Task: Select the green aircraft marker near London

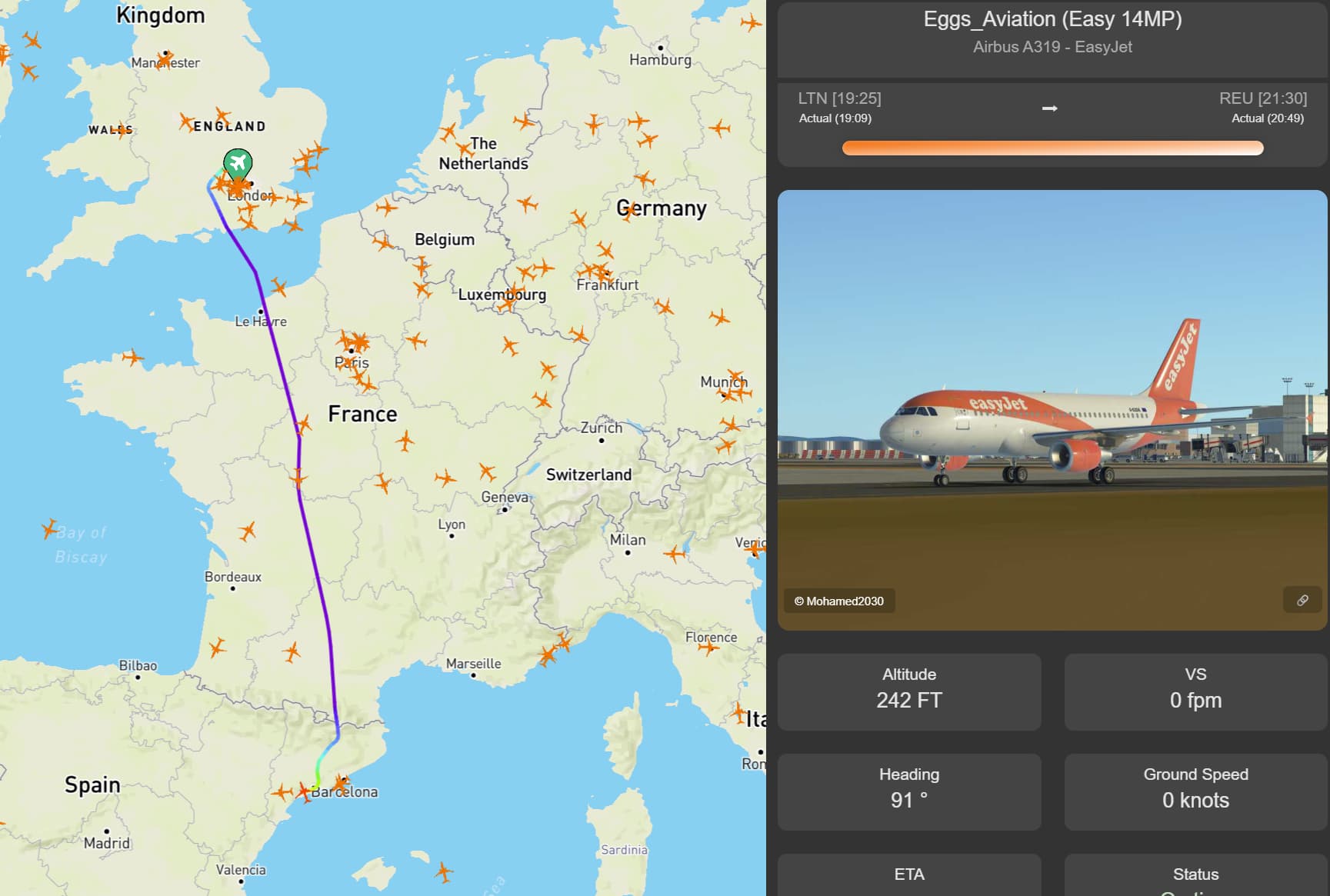Action: pyautogui.click(x=238, y=163)
